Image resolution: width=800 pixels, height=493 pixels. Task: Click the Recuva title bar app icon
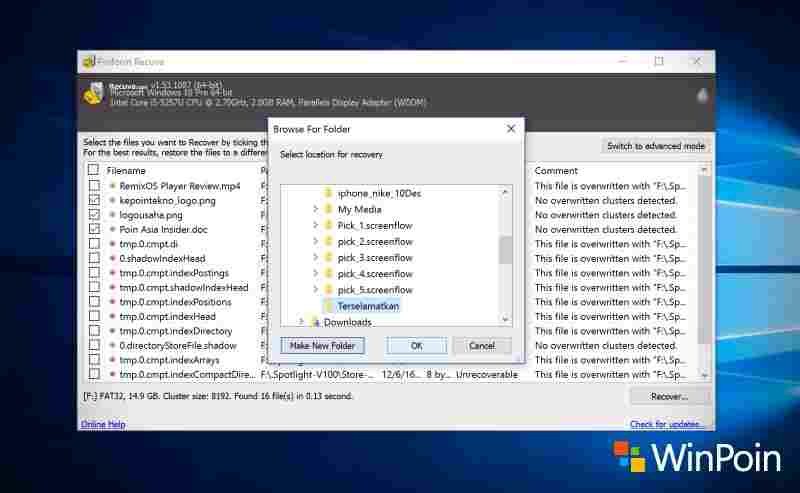click(x=89, y=62)
